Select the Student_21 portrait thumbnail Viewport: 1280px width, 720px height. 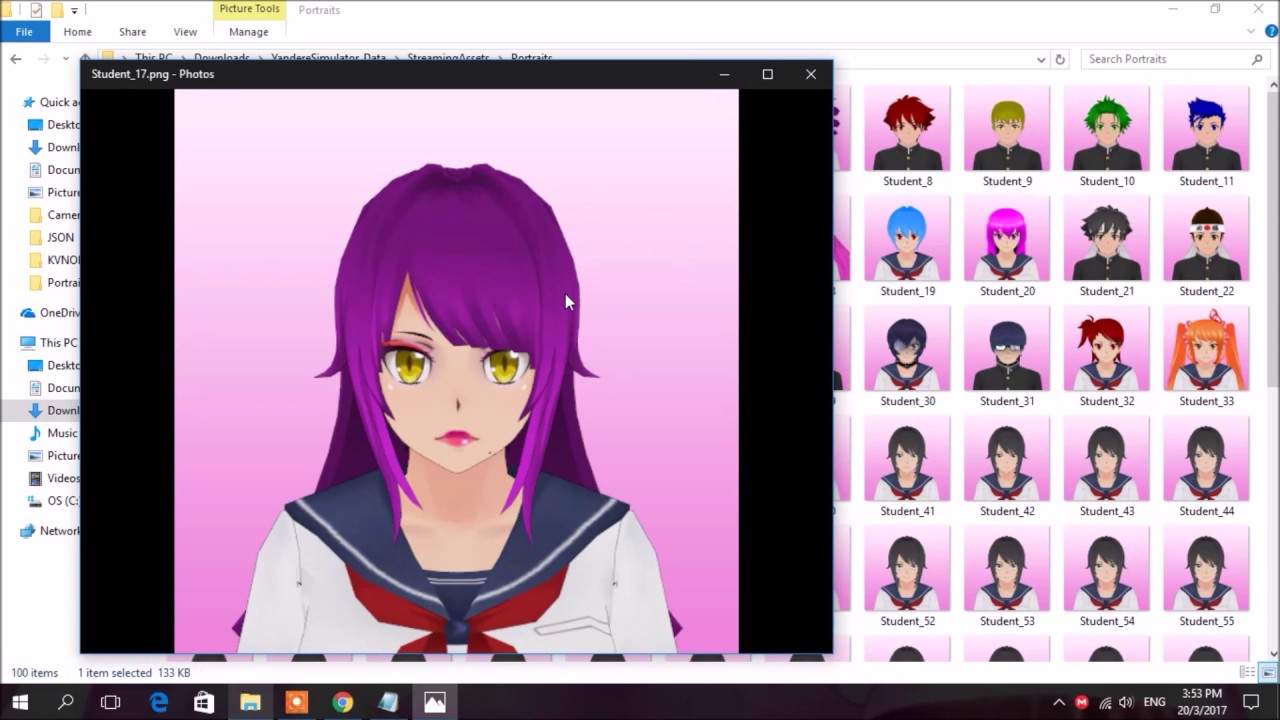point(1106,239)
